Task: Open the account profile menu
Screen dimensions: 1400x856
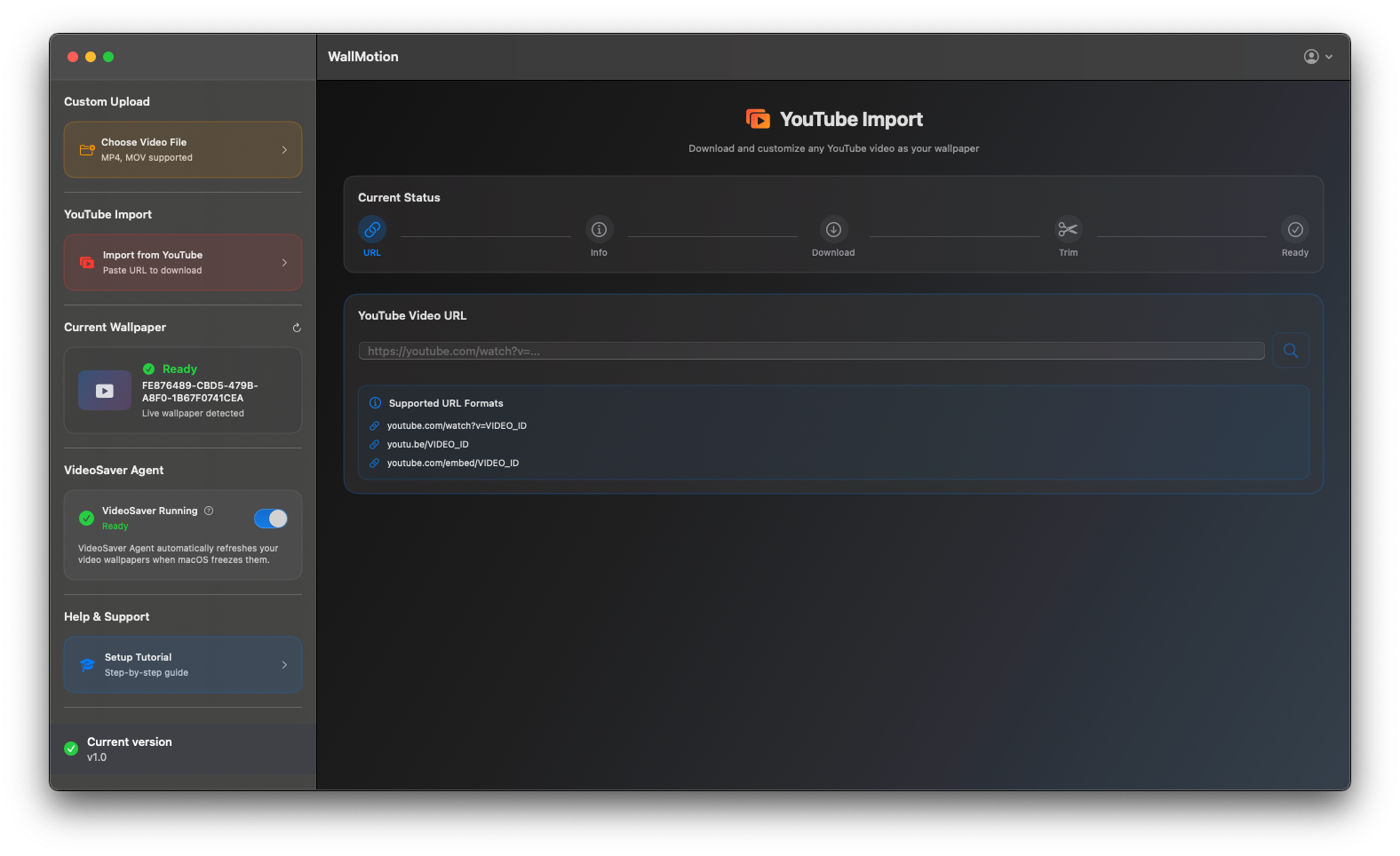Action: 1318,57
